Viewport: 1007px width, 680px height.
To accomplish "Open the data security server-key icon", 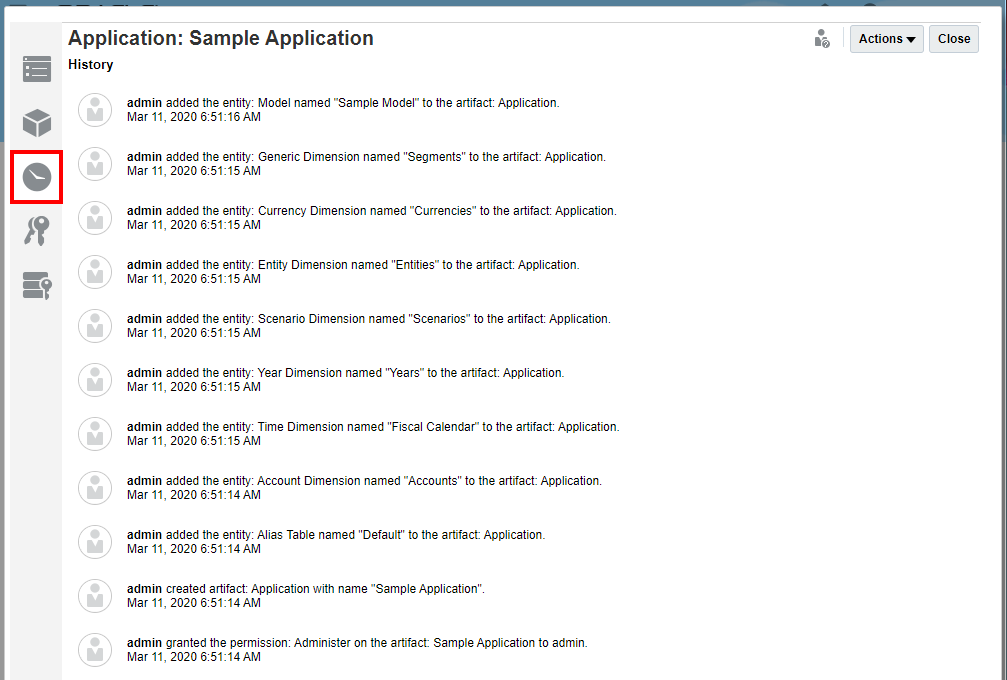I will (37, 285).
